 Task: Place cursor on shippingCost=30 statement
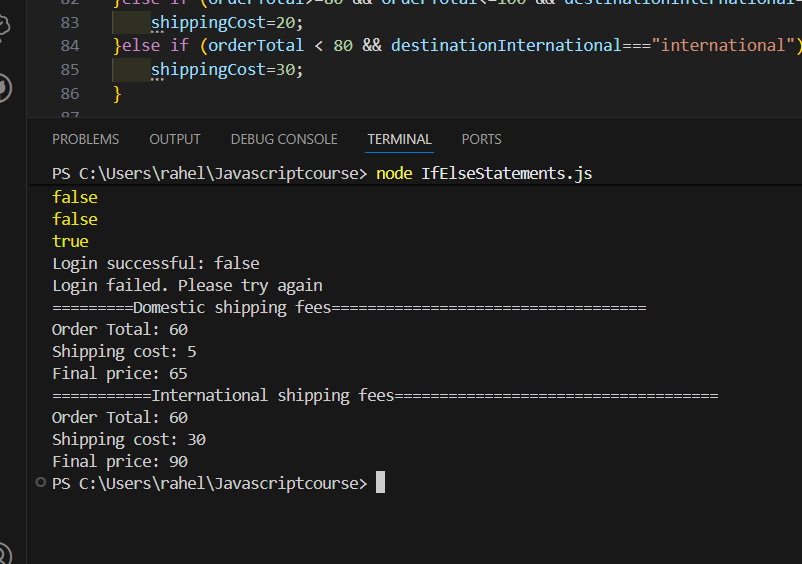pyautogui.click(x=226, y=70)
